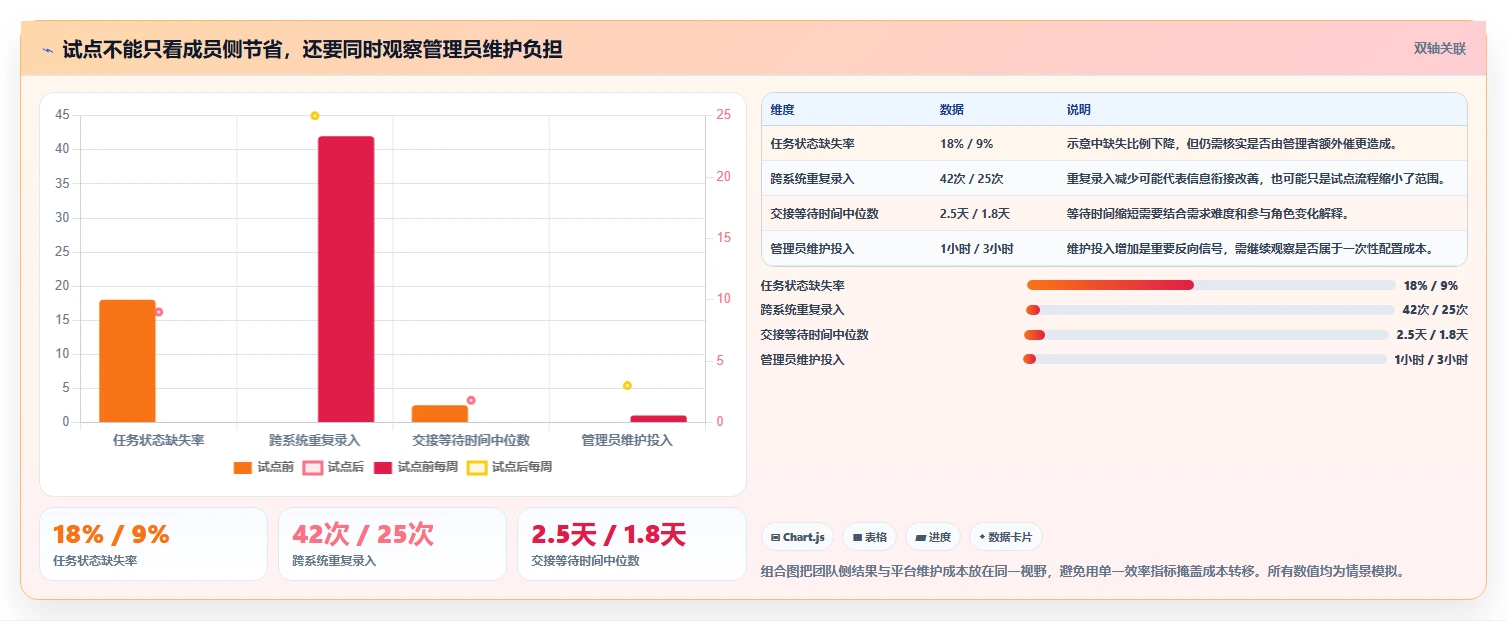
Task: Click the 双轴关联 label in header
Action: tap(1440, 49)
